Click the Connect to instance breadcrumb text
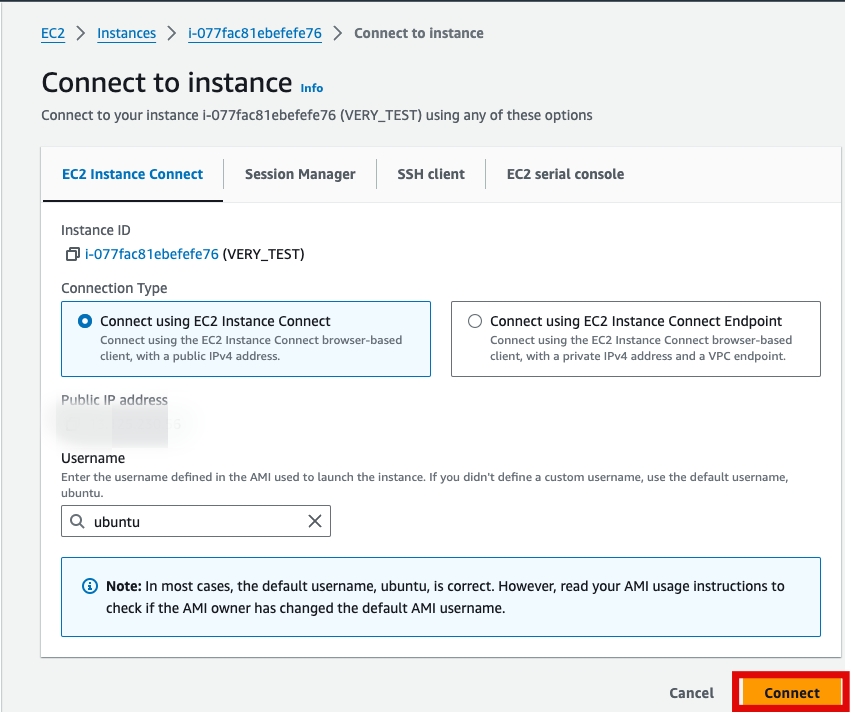 [x=419, y=33]
